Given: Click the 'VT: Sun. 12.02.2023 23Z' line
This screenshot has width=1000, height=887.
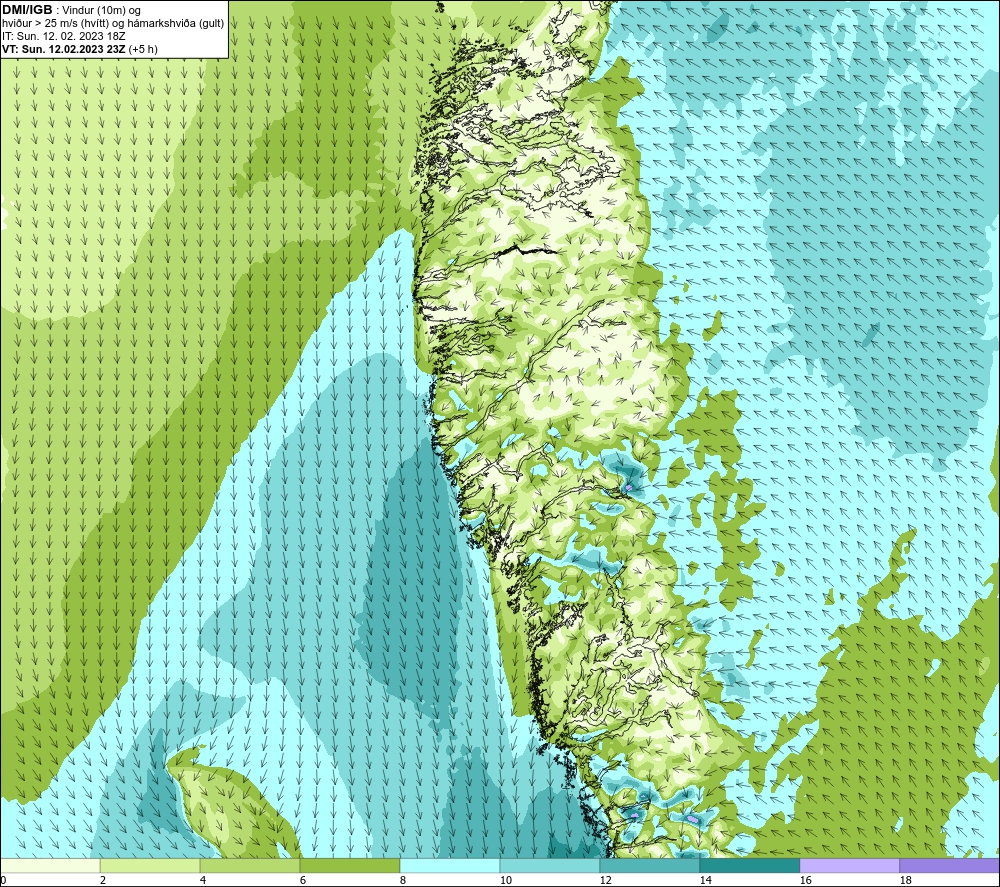Looking at the screenshot, I should [64, 49].
